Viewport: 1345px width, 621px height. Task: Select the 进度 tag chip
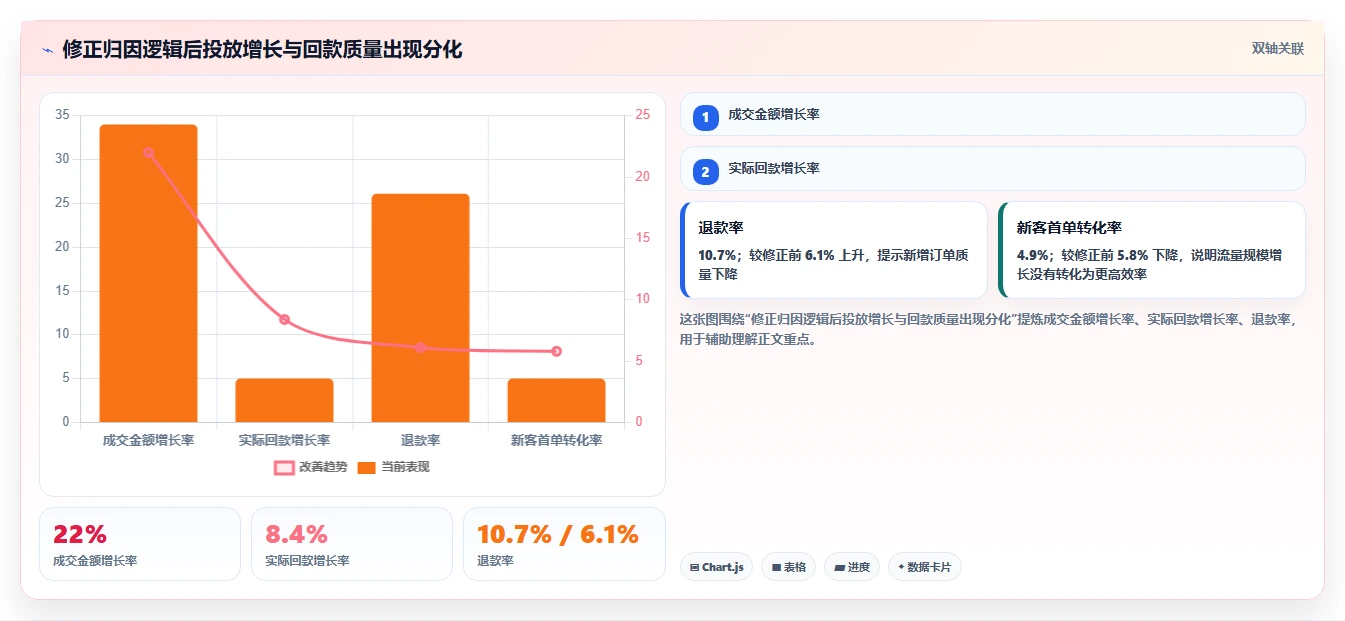[x=852, y=567]
